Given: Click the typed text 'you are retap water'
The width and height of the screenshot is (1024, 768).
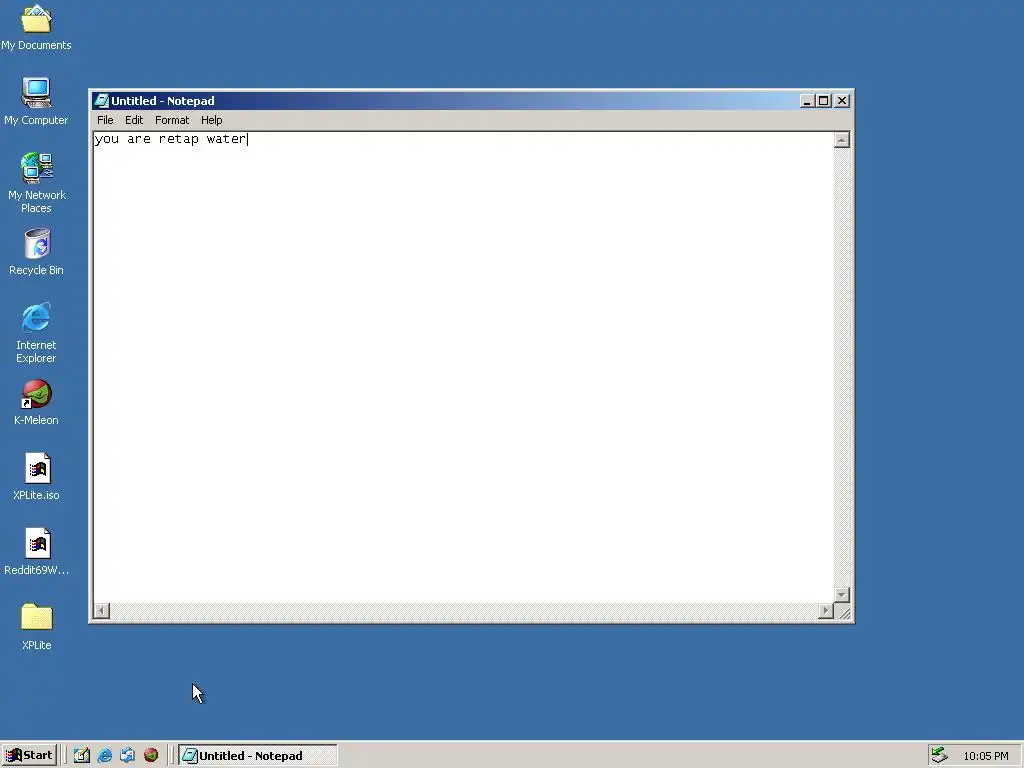Looking at the screenshot, I should [x=170, y=139].
